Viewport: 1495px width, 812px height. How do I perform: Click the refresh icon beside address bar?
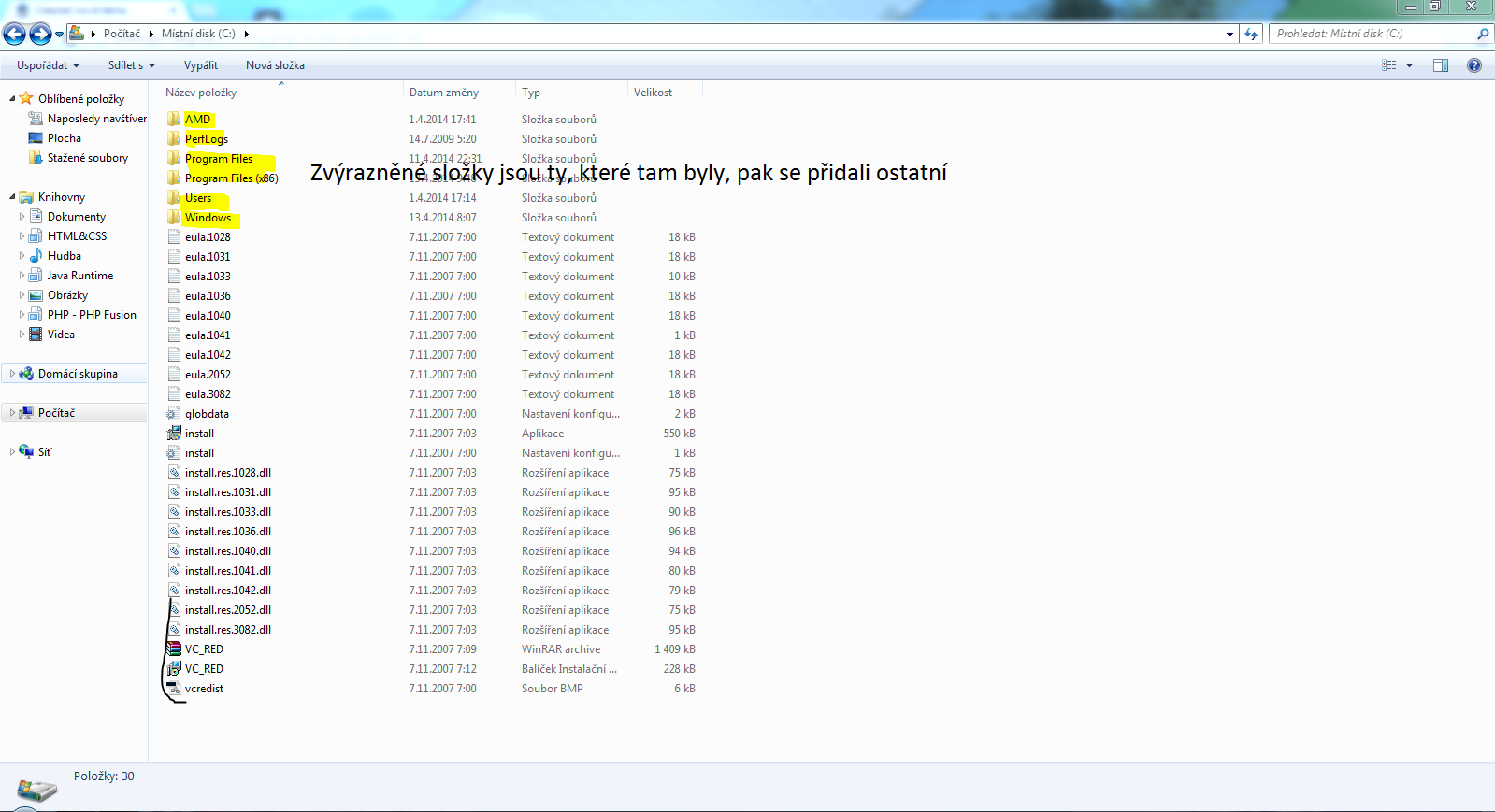(x=1251, y=35)
